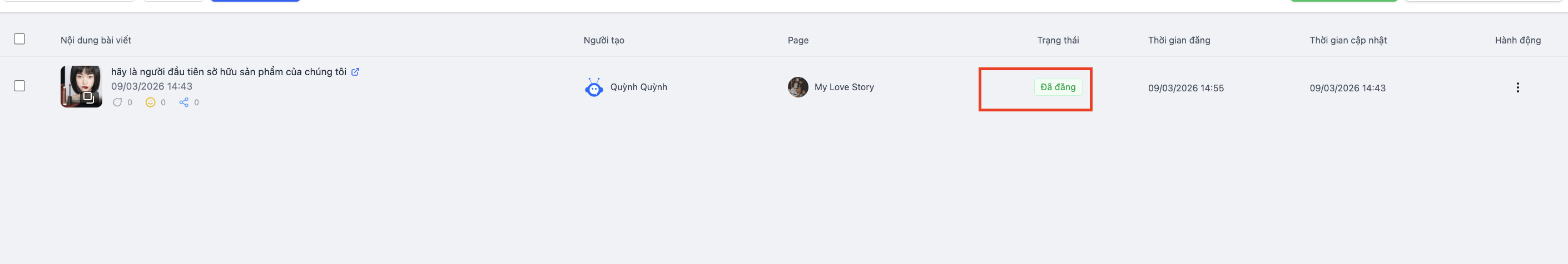1568x264 pixels.
Task: Click the "Trạng thái" column header
Action: tap(1058, 40)
